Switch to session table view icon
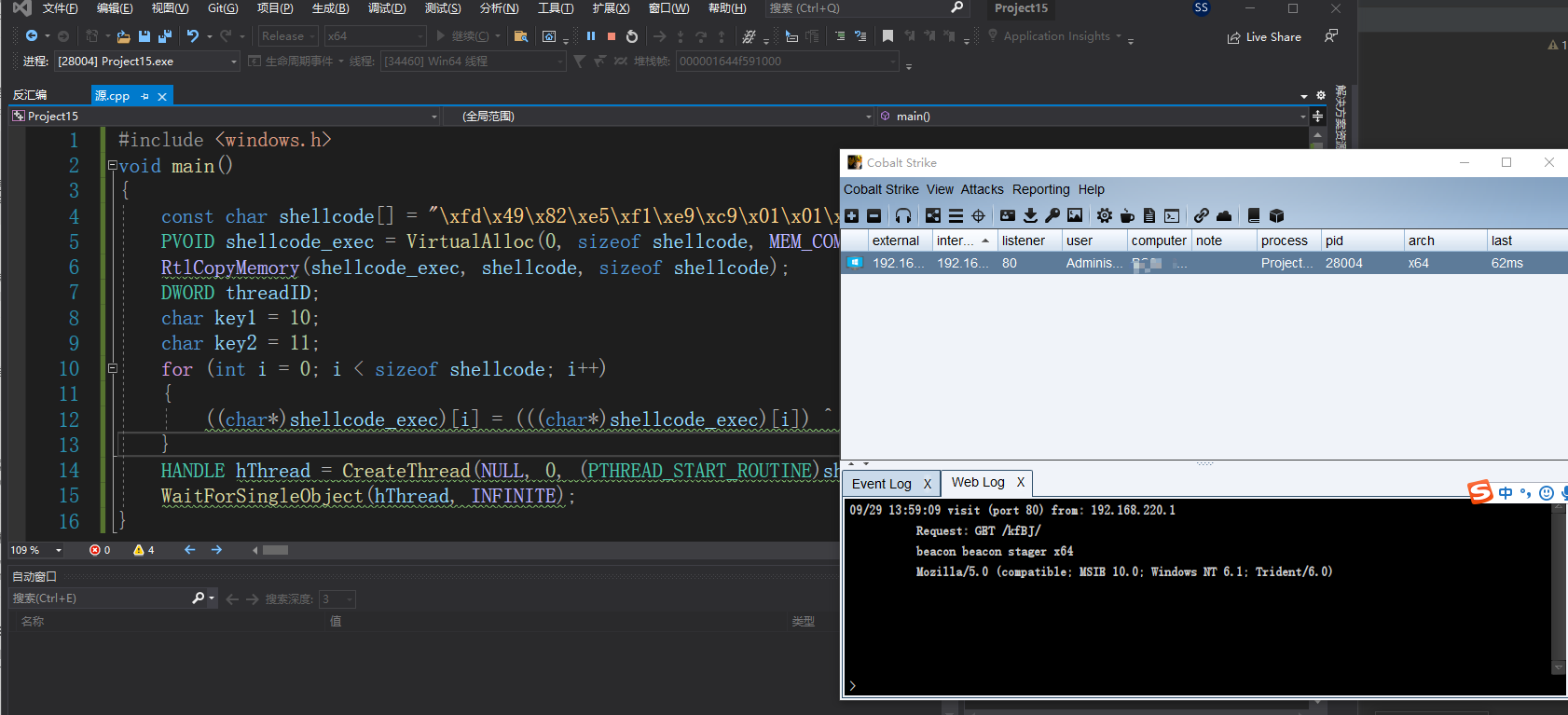 tap(956, 215)
